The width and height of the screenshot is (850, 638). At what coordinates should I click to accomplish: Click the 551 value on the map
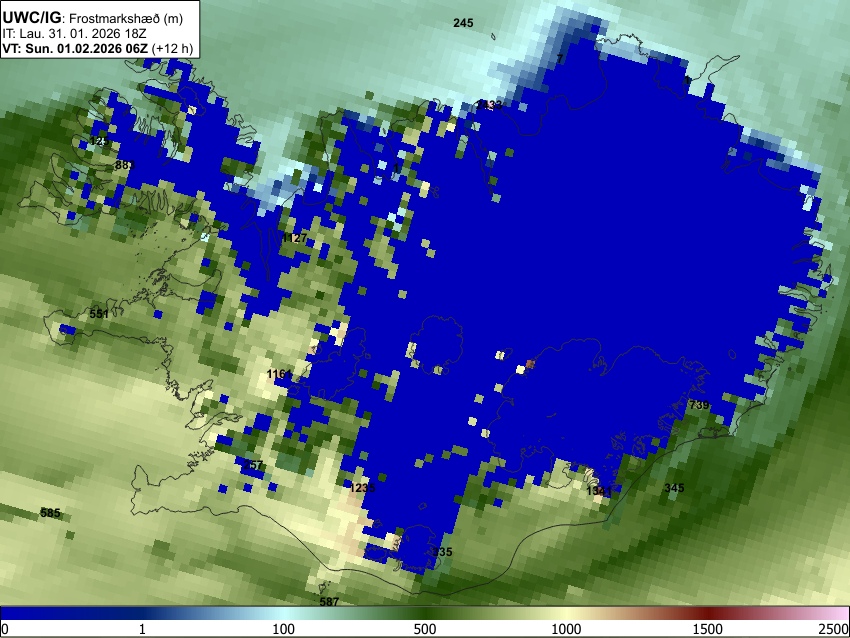99,314
